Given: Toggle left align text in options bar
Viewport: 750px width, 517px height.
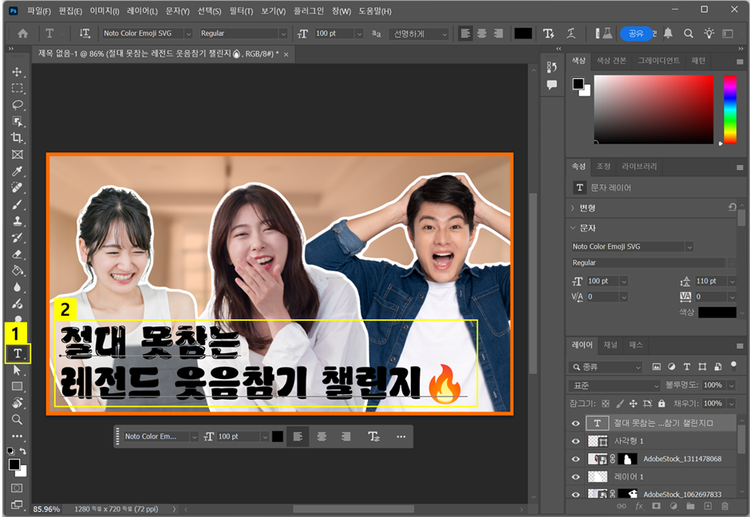Looking at the screenshot, I should tap(465, 33).
